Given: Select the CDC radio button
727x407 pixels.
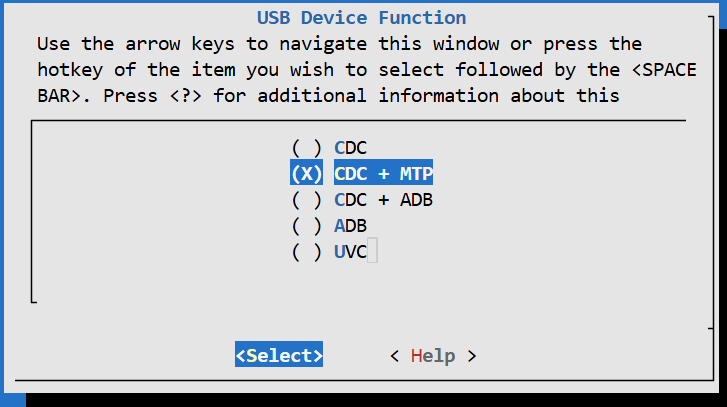Looking at the screenshot, I should pos(306,148).
